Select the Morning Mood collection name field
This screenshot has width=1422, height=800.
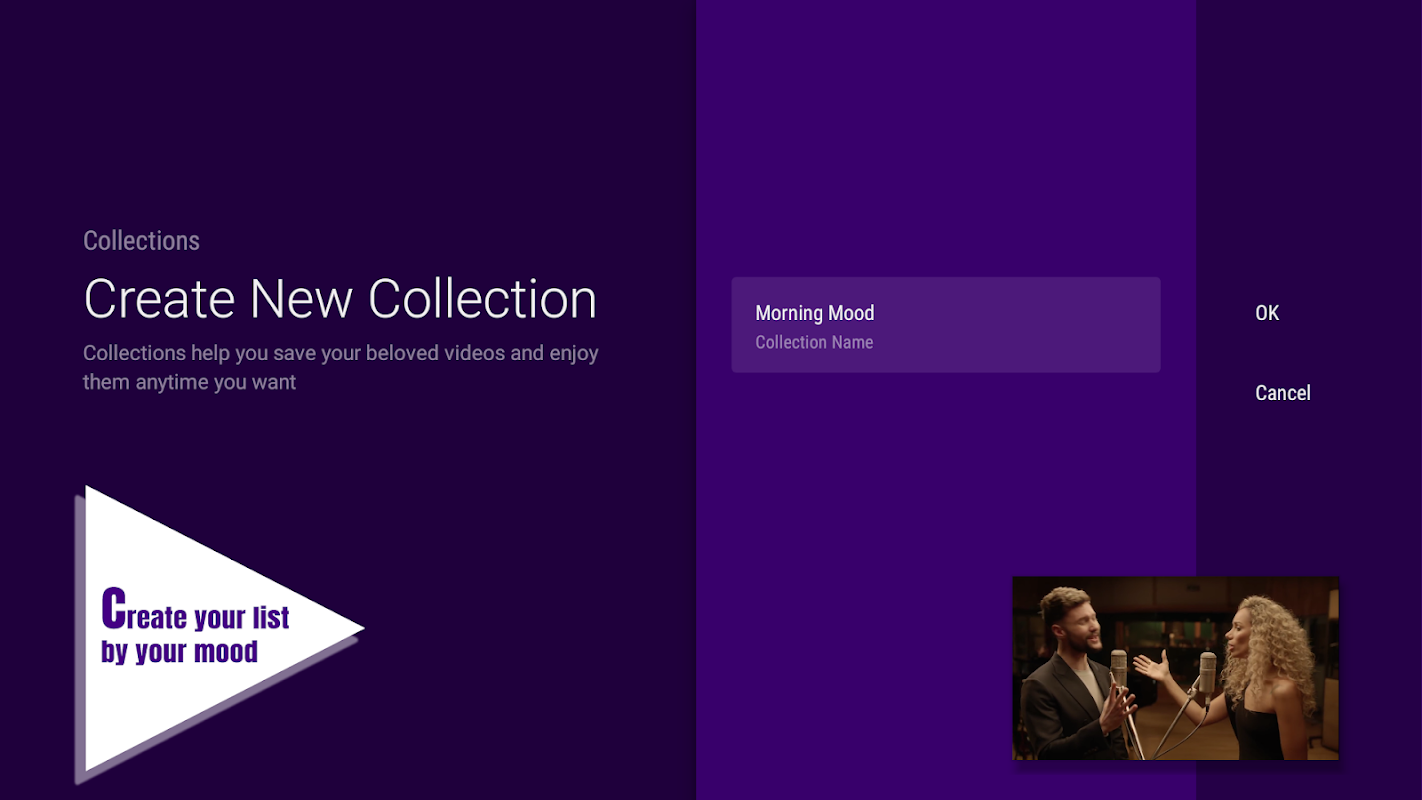coord(946,325)
